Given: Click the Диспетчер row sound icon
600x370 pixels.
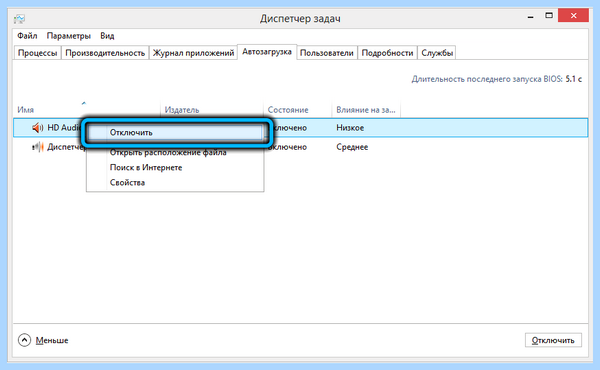Looking at the screenshot, I should point(38,147).
